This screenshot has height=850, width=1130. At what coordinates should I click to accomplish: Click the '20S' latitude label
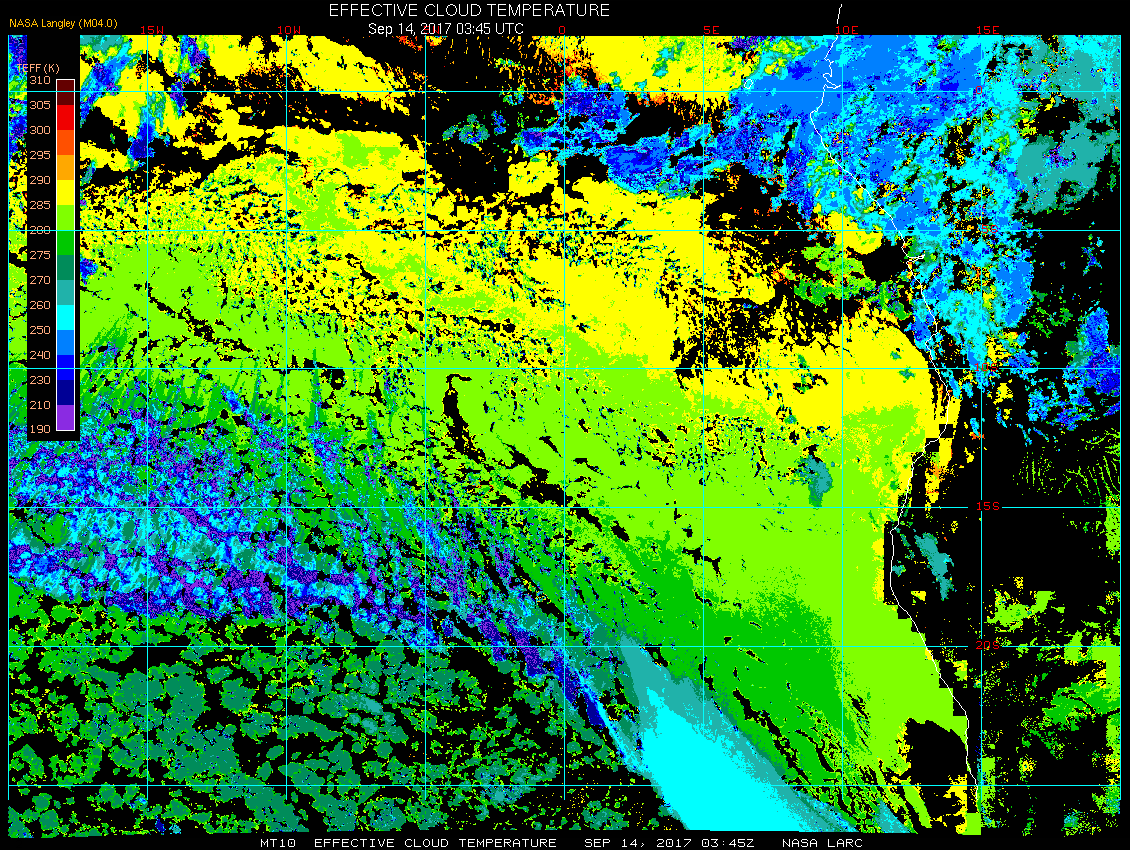click(x=987, y=645)
